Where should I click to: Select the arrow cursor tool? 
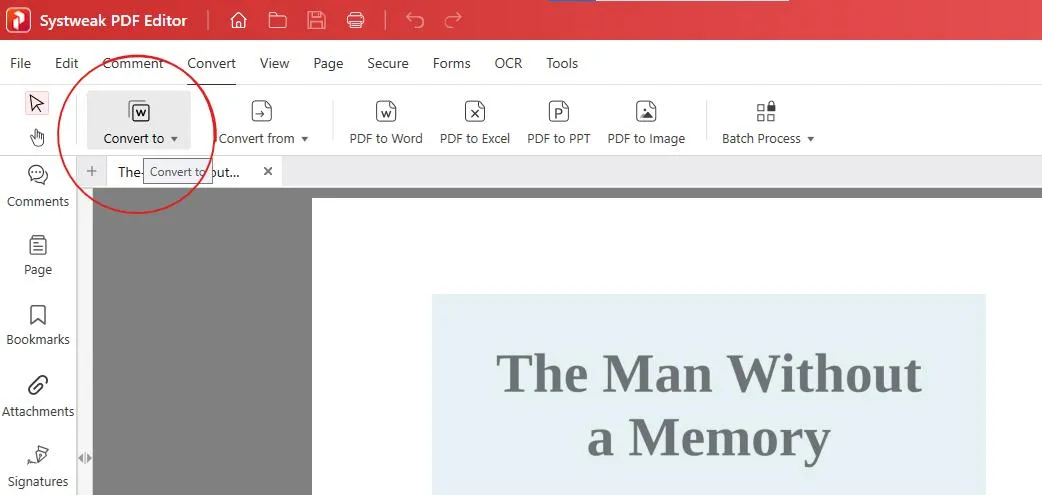[x=37, y=103]
